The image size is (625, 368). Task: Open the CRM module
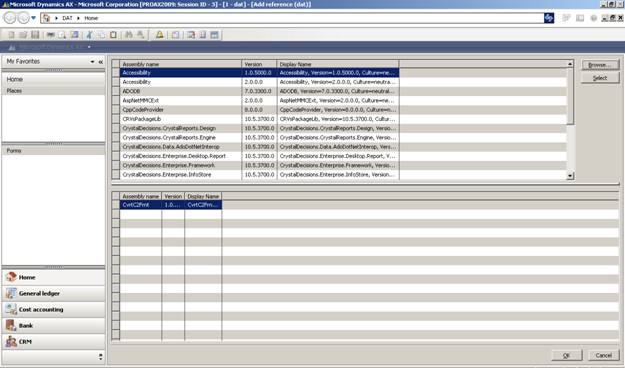click(53, 342)
